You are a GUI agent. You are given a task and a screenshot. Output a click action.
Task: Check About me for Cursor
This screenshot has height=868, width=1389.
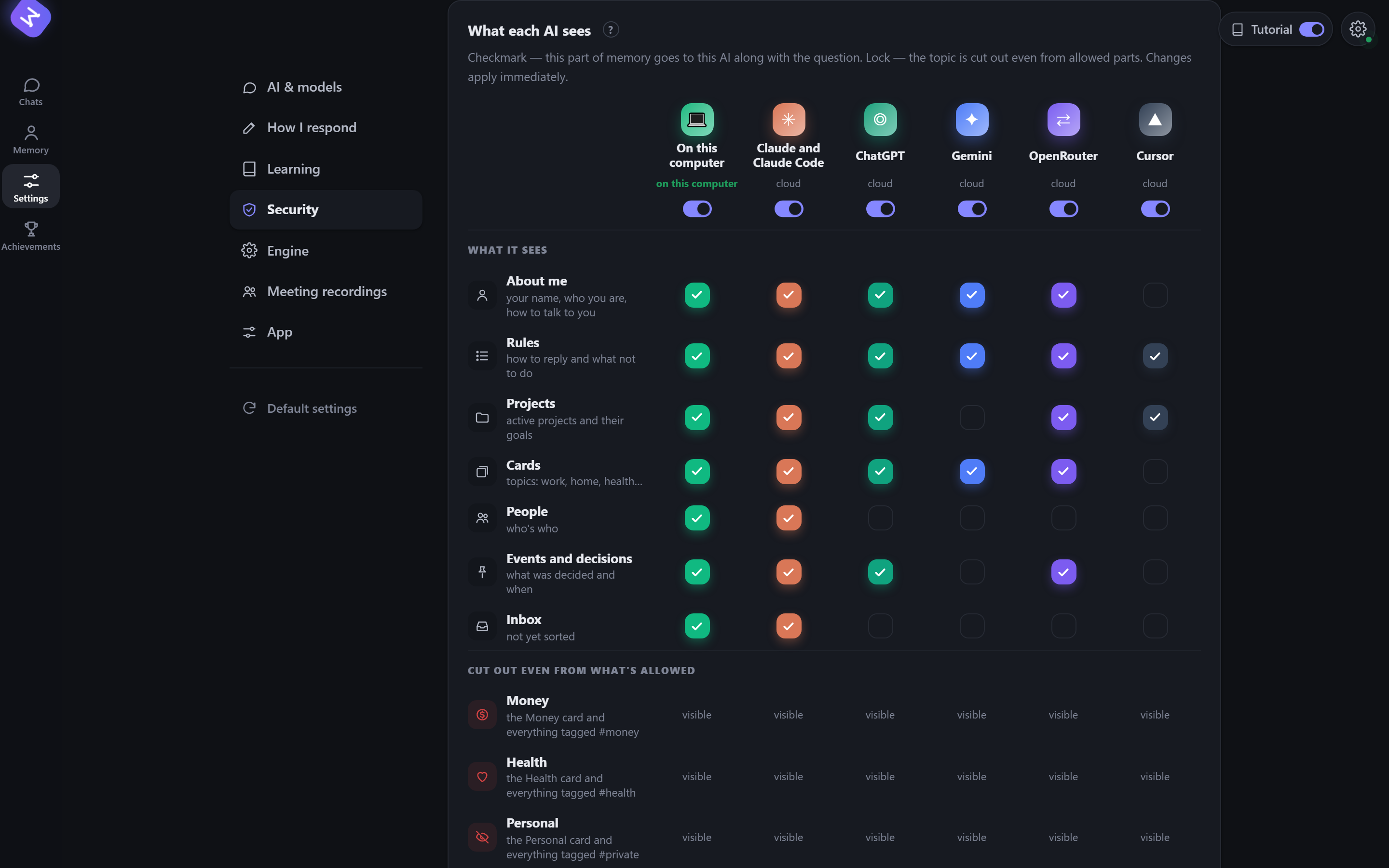(1155, 295)
